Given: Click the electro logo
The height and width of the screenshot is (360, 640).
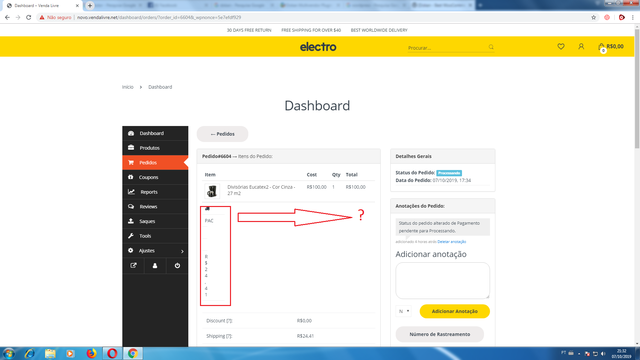Looking at the screenshot, I should pyautogui.click(x=318, y=47).
